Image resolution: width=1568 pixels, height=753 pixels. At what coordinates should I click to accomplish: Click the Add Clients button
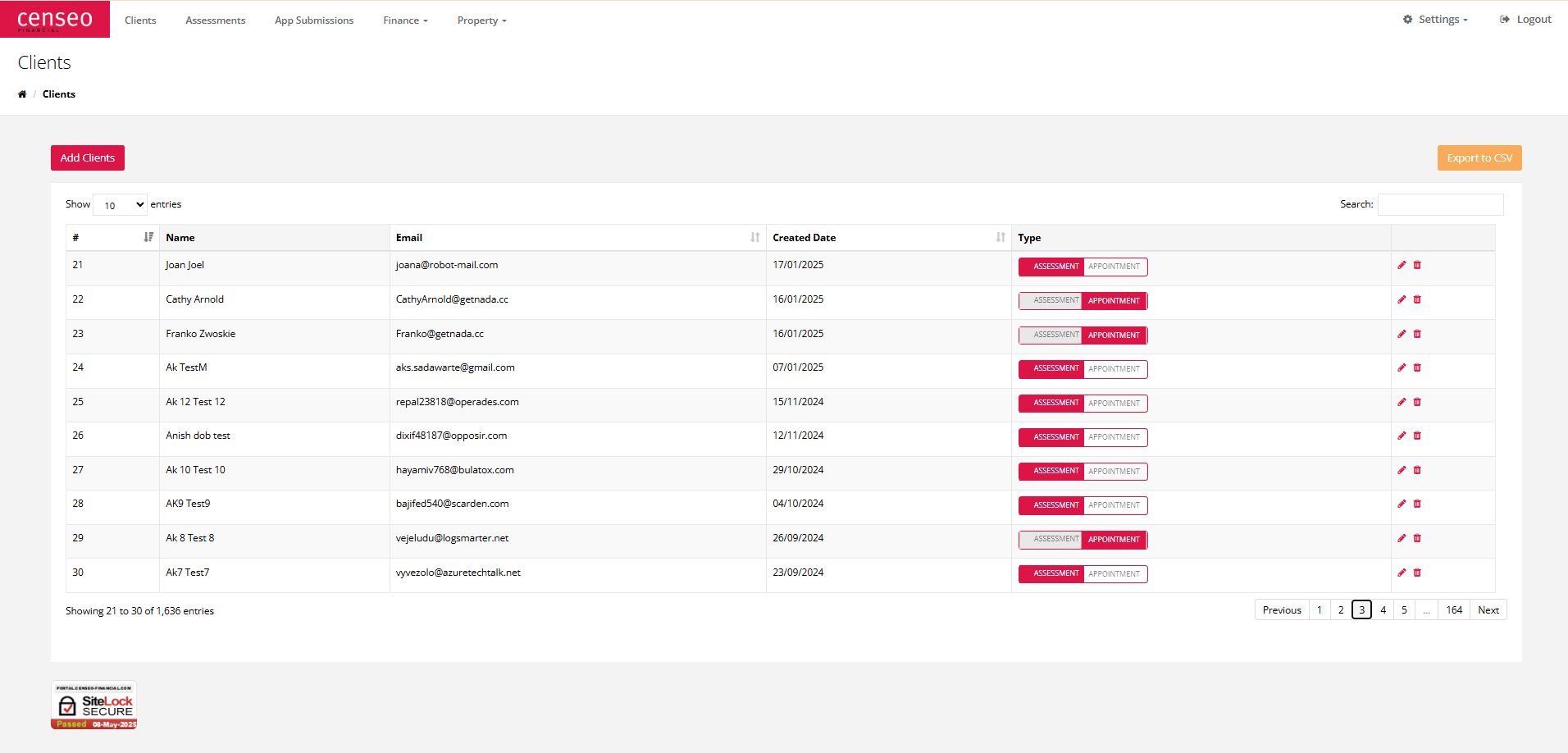click(88, 158)
